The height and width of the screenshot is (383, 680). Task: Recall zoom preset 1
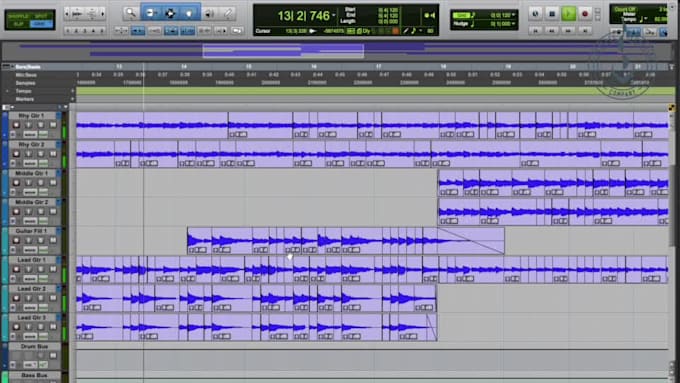click(68, 31)
